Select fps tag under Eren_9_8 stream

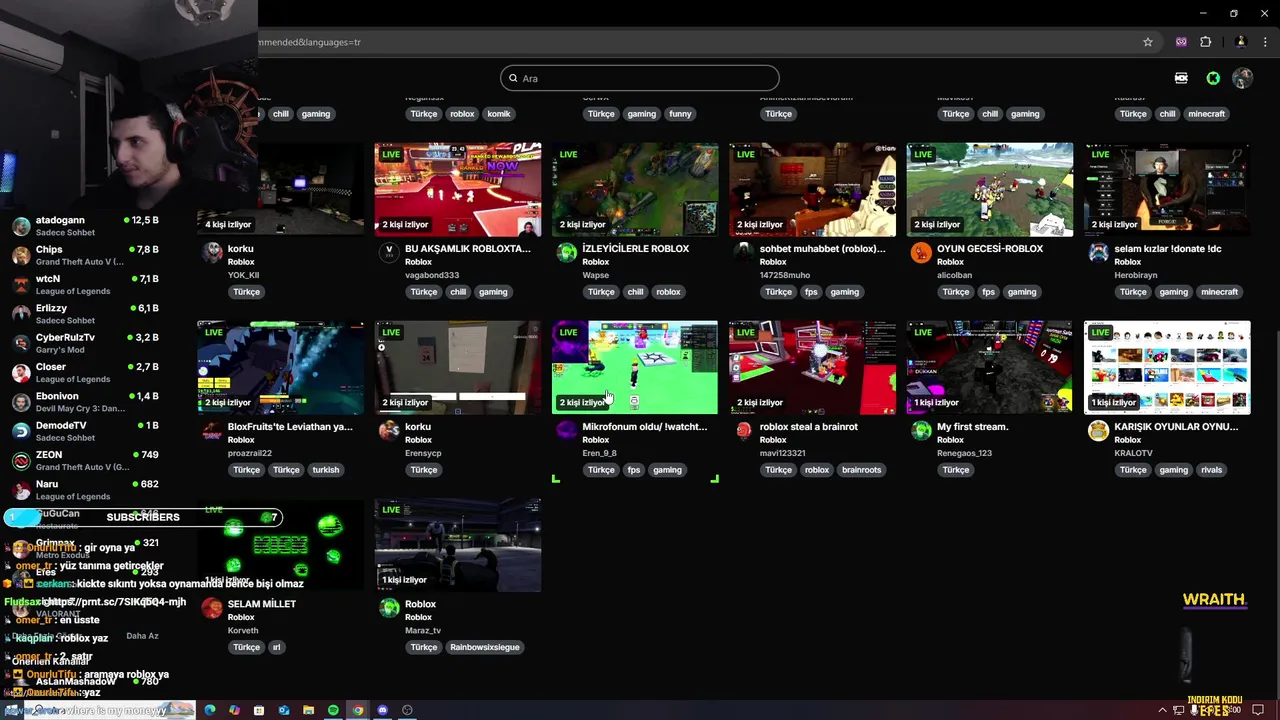click(x=633, y=470)
